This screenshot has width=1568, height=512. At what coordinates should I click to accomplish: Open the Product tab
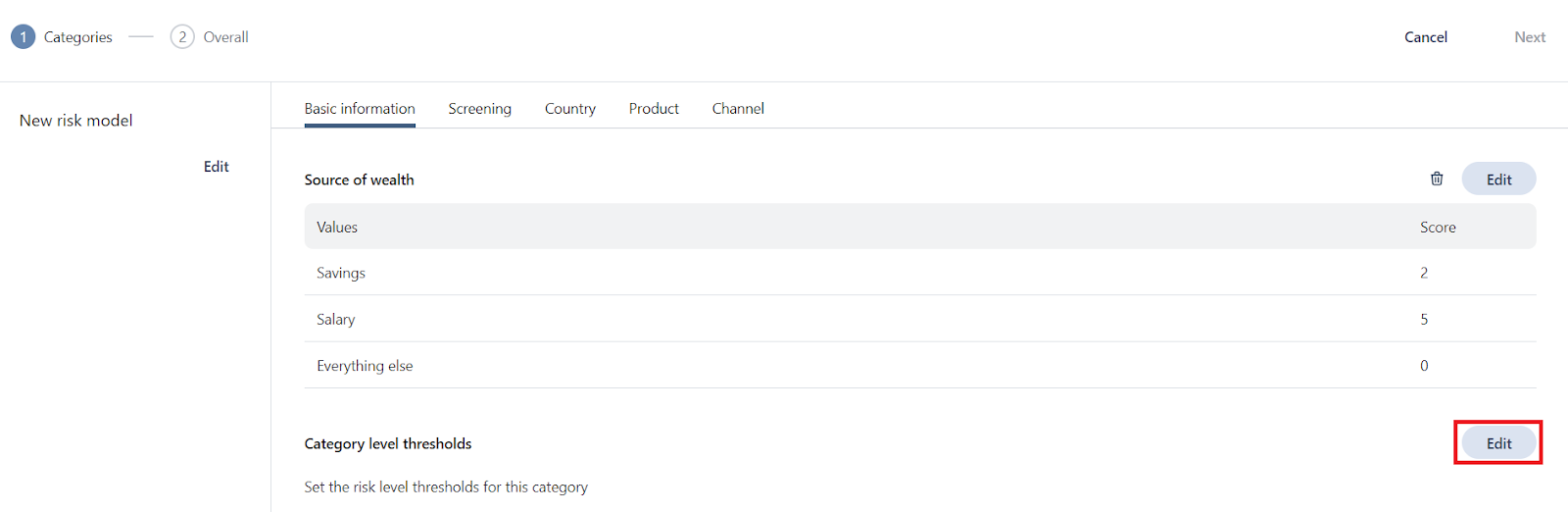click(654, 109)
